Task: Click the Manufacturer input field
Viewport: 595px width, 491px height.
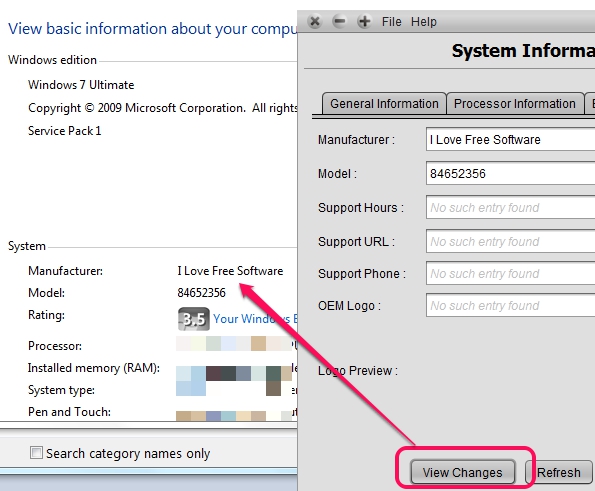Action: (x=510, y=139)
